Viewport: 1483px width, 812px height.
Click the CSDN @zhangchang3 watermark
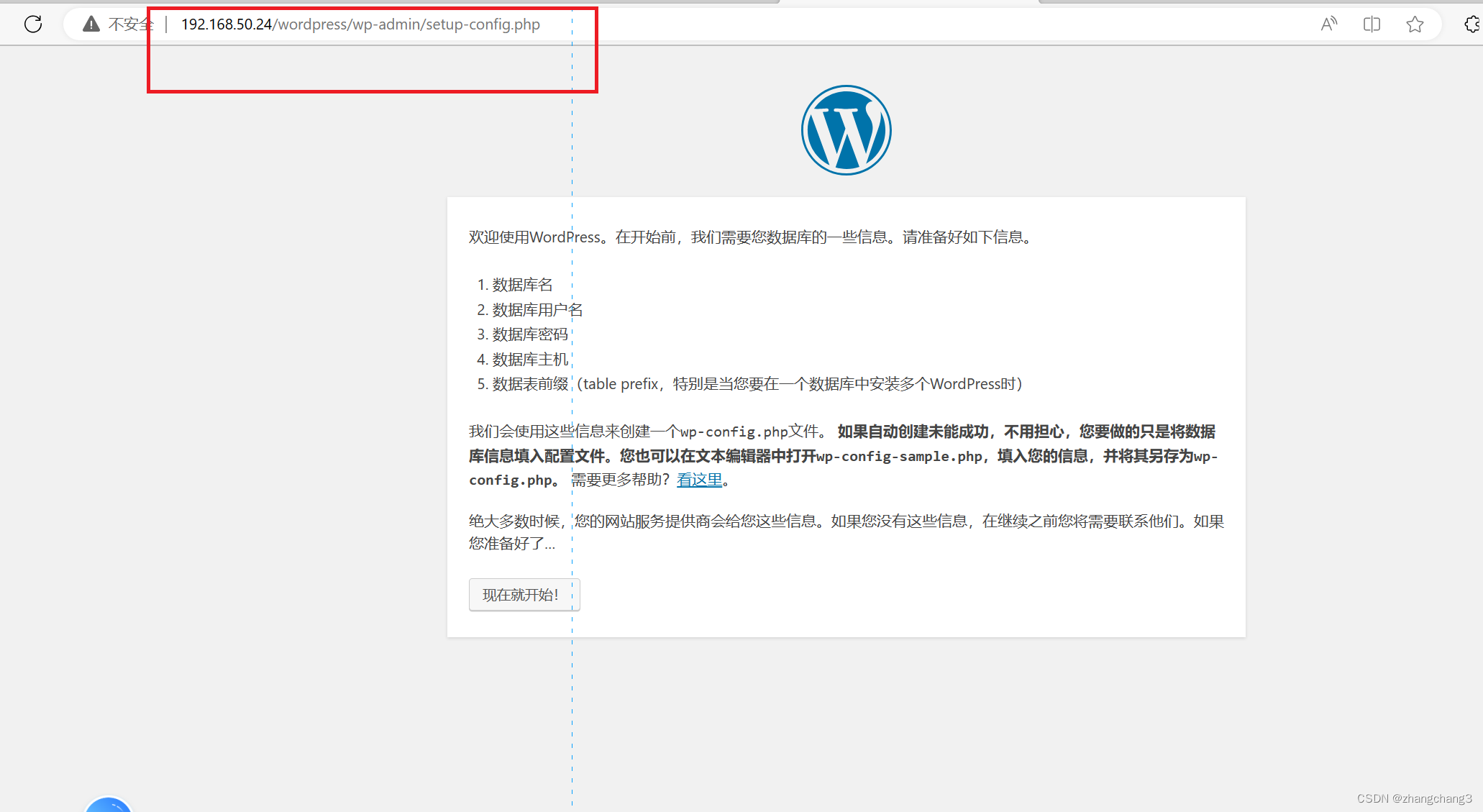[1414, 798]
